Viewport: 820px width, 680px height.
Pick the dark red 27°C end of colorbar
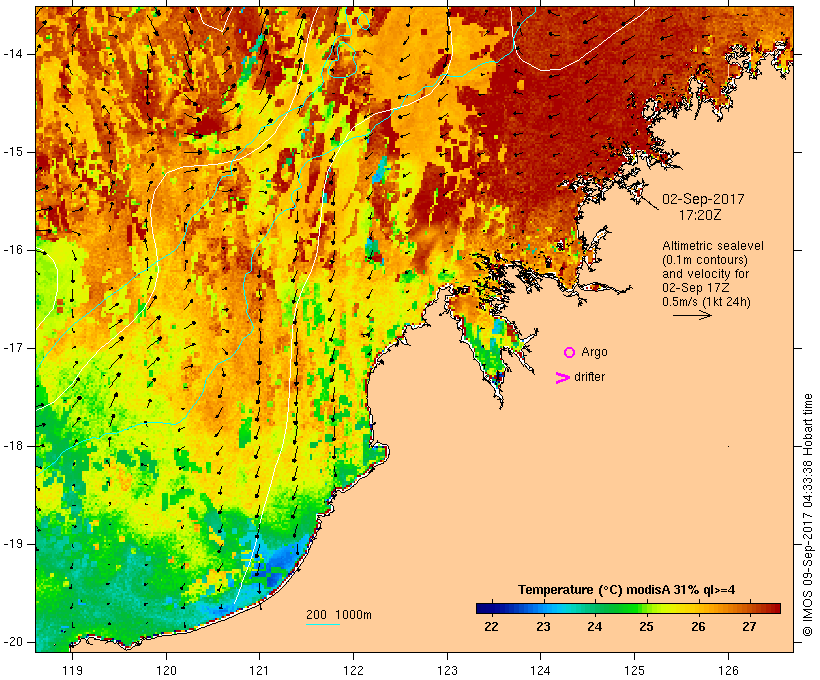(771, 608)
